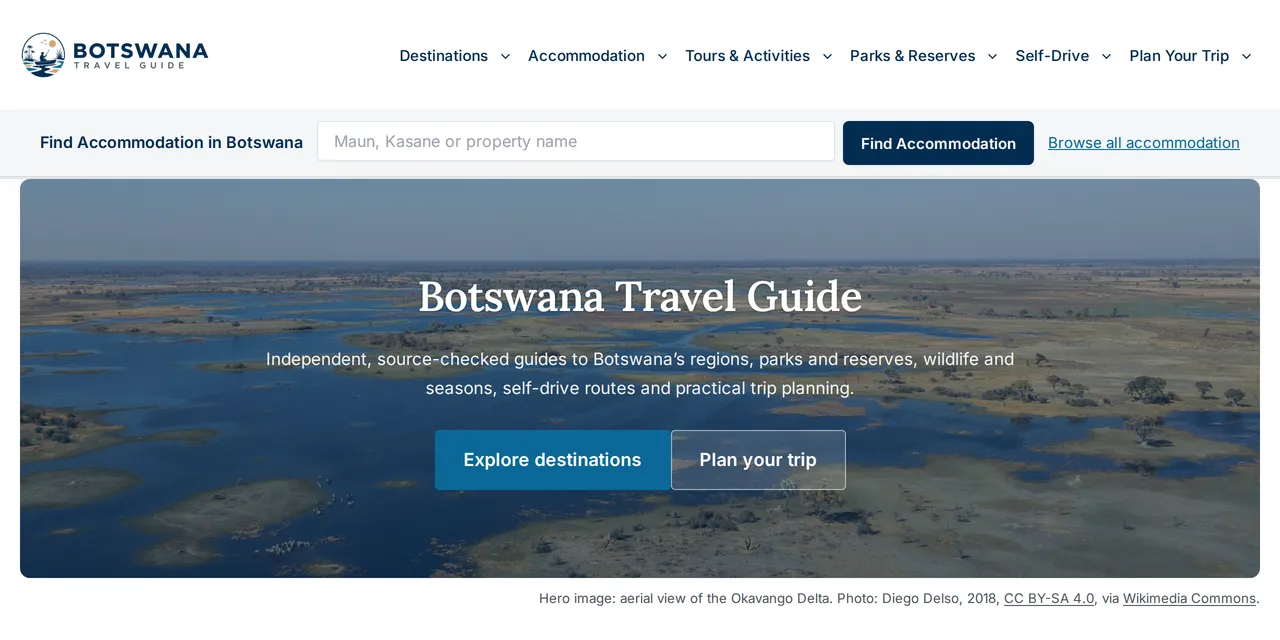Open the CC BY-SA 4.0 license link

coord(1049,598)
